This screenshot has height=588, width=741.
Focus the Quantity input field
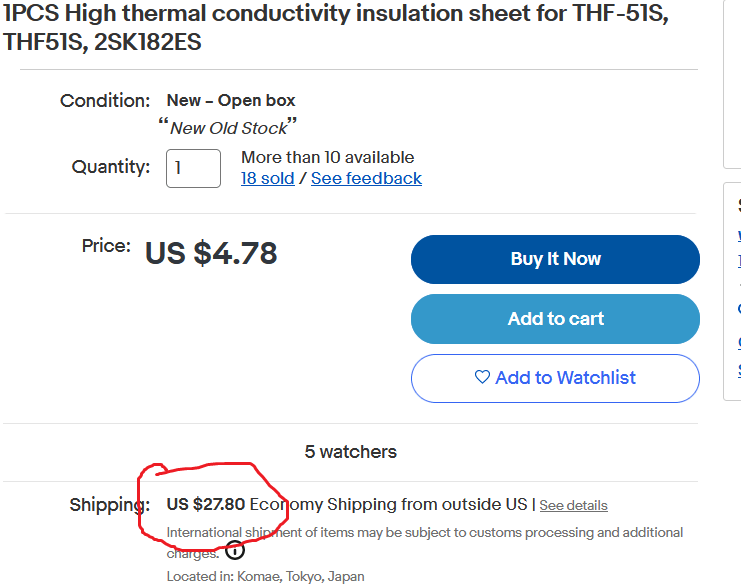pos(193,168)
